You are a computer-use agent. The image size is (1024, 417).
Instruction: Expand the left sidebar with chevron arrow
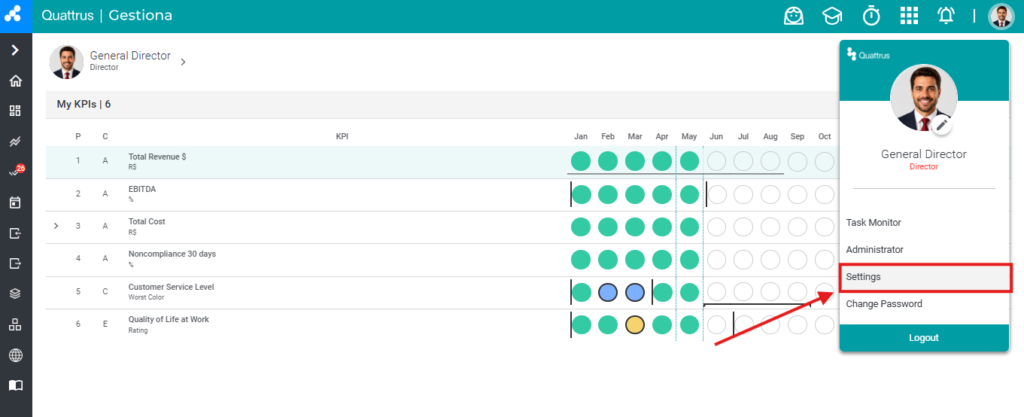pos(16,50)
